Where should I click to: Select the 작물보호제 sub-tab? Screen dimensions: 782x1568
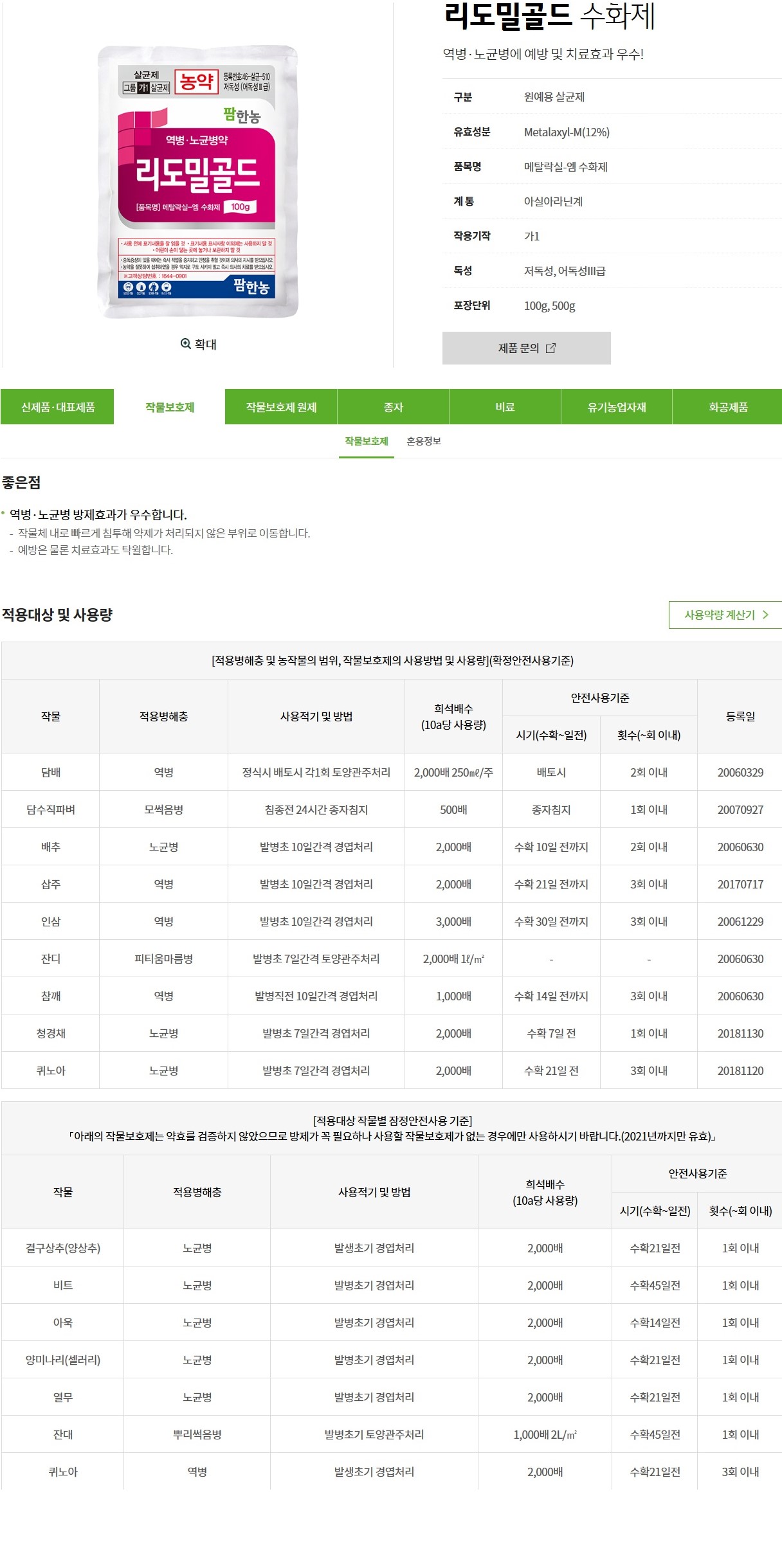point(367,442)
